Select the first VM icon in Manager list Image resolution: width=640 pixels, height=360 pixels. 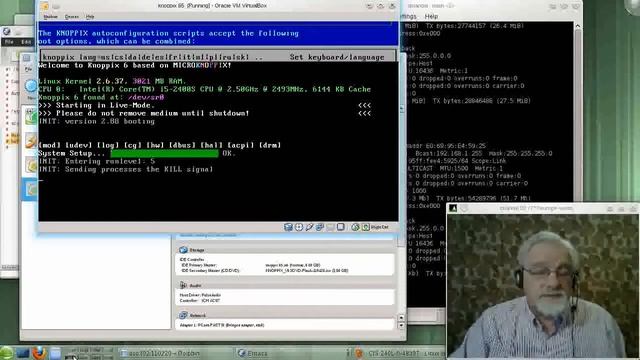31,117
